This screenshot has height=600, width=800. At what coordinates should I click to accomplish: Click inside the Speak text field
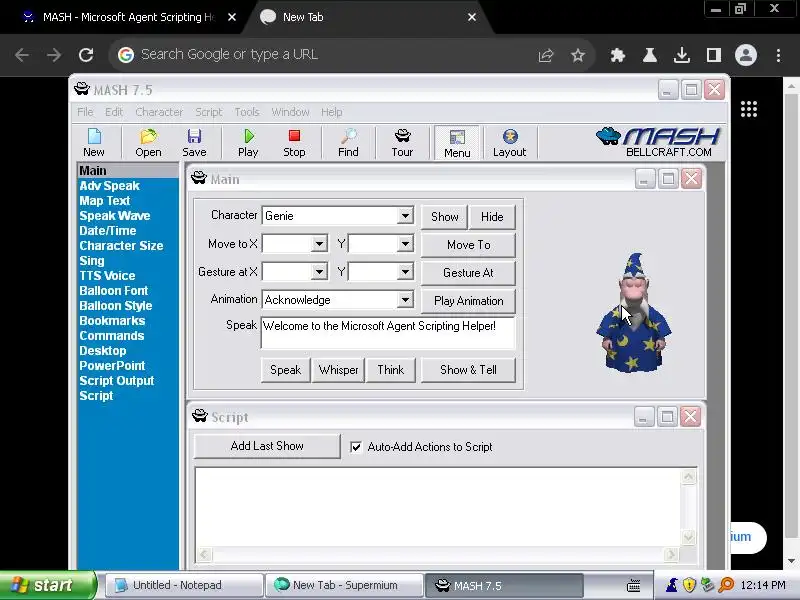tap(388, 333)
